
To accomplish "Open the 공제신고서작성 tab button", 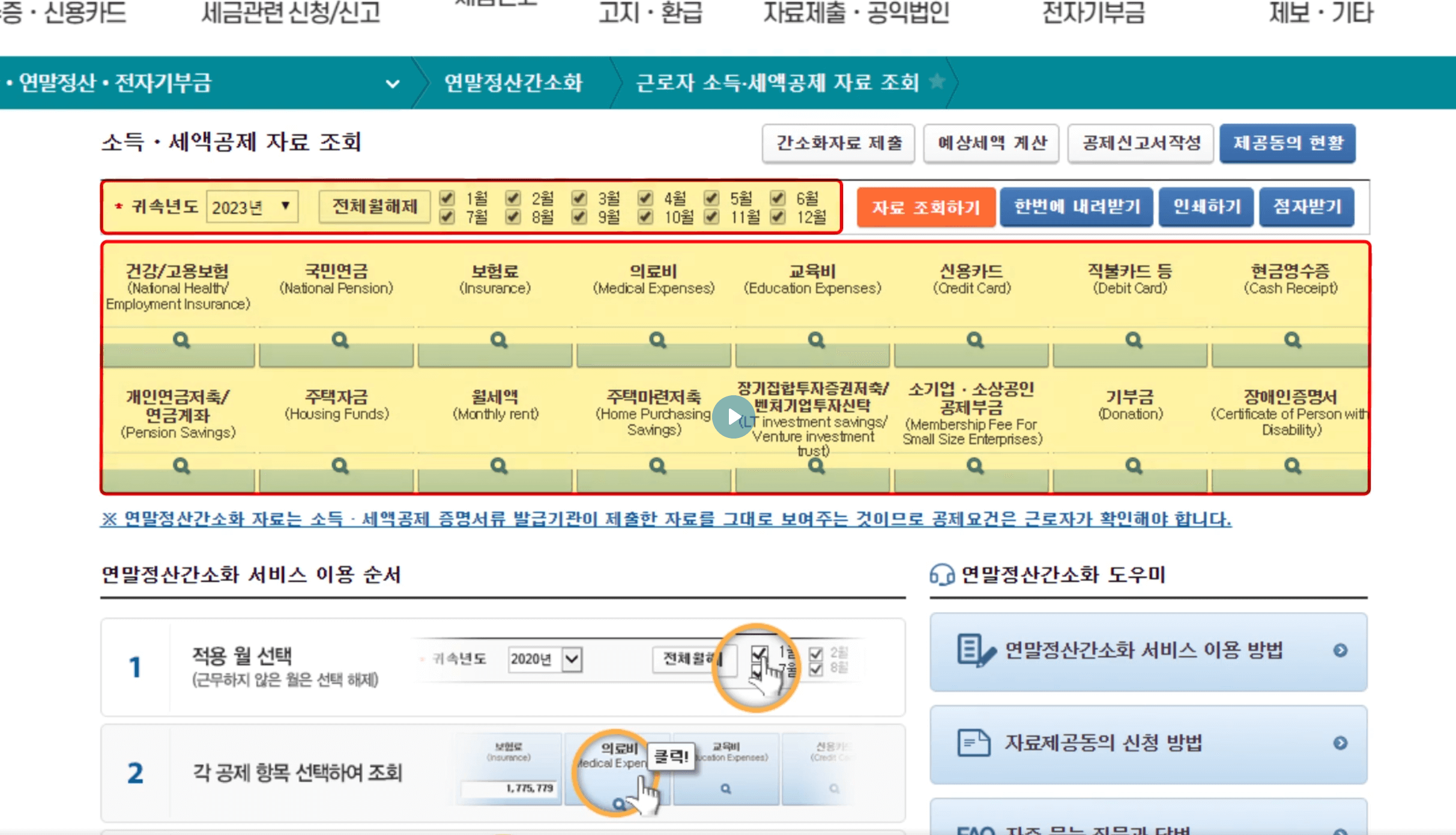I will [1140, 143].
